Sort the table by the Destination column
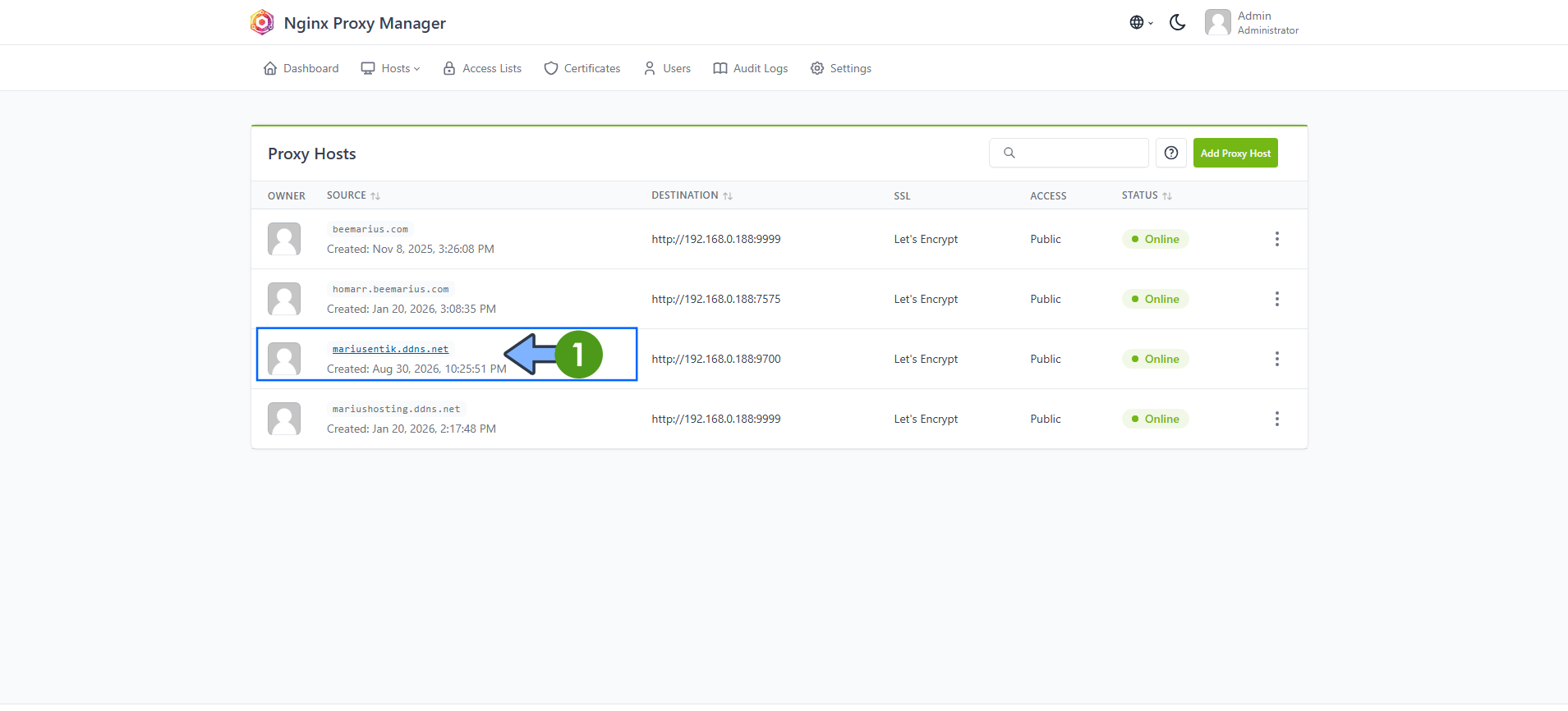 pos(692,195)
